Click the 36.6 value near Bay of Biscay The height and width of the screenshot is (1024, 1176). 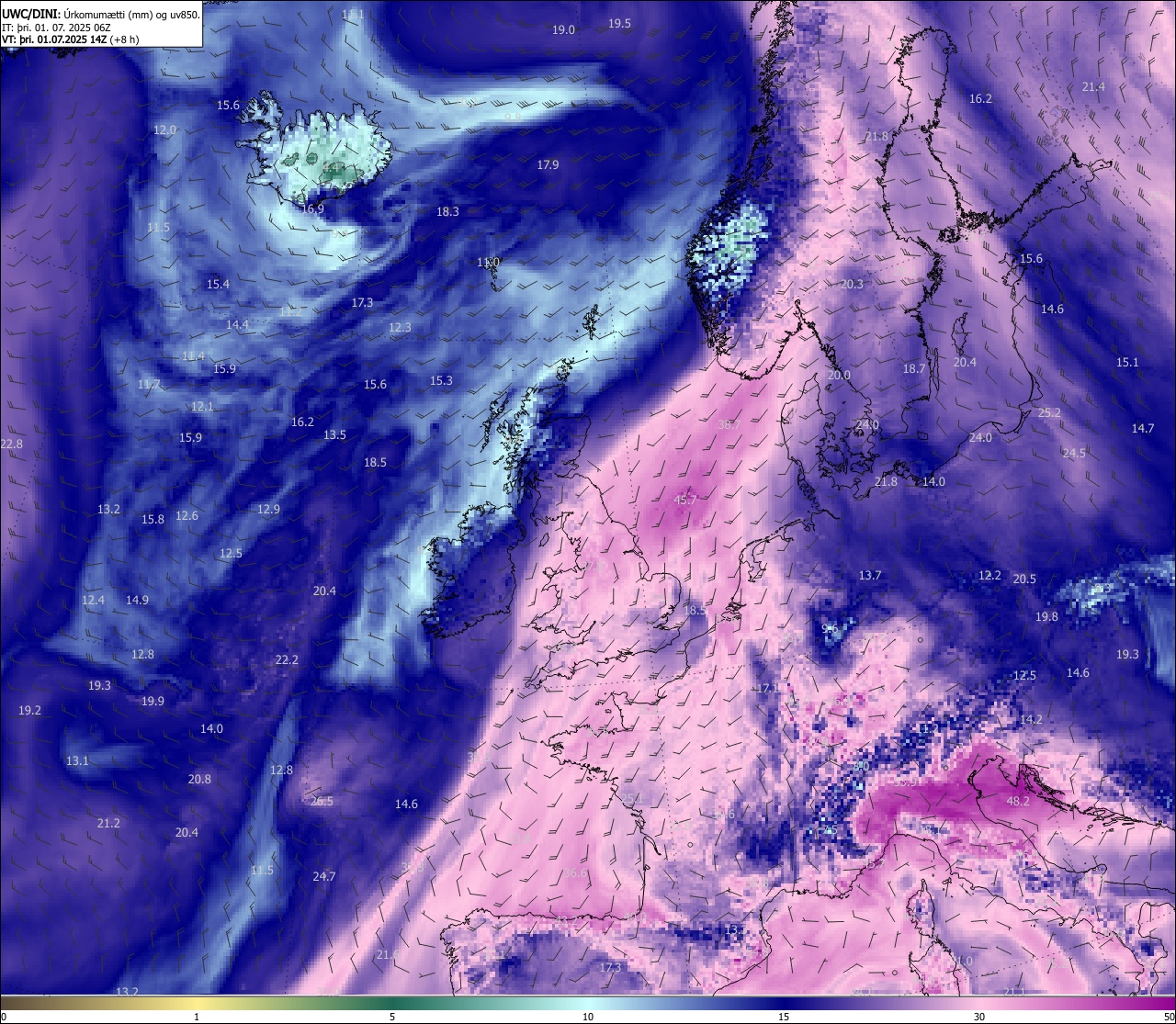(575, 872)
